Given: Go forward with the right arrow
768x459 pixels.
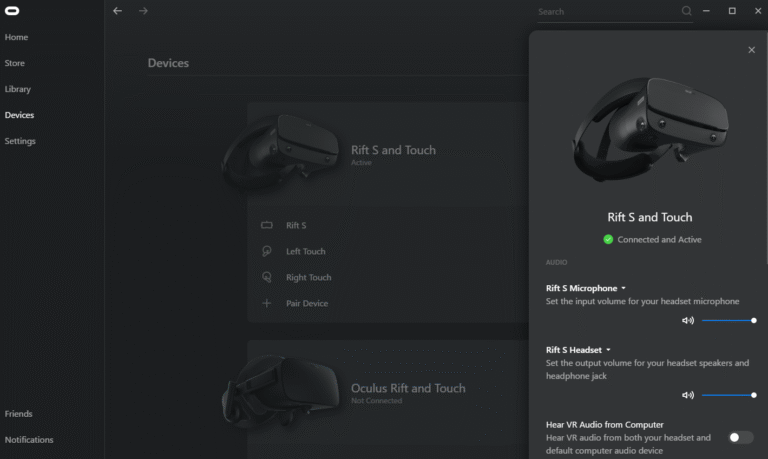Looking at the screenshot, I should click(x=143, y=11).
